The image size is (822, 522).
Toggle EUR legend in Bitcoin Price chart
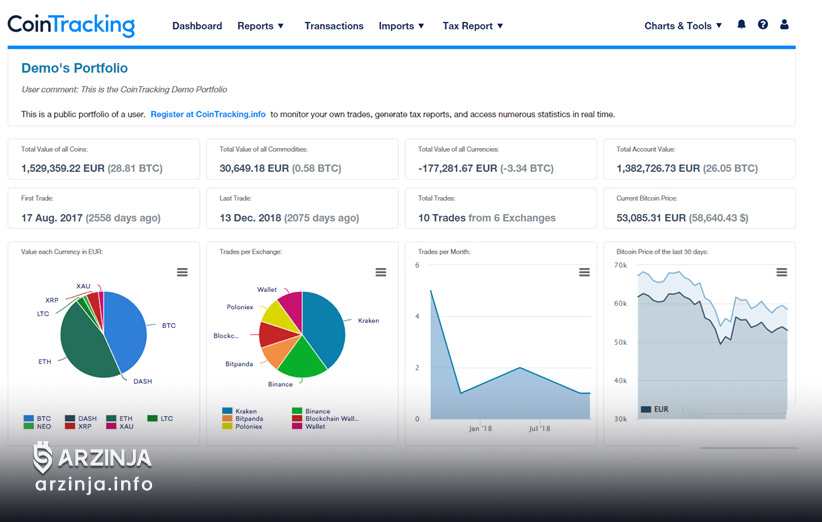[x=655, y=409]
